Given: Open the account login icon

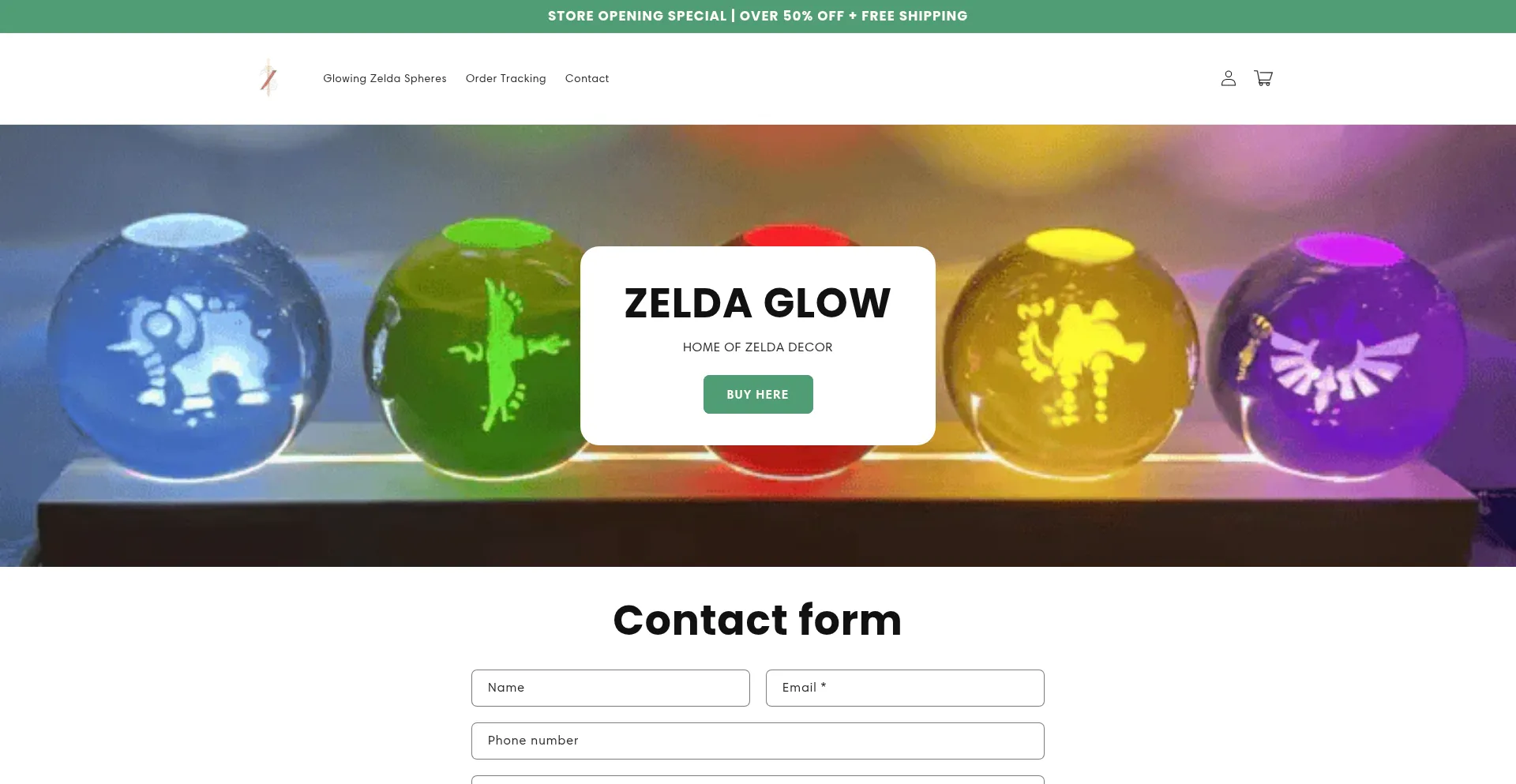Looking at the screenshot, I should pos(1228,78).
